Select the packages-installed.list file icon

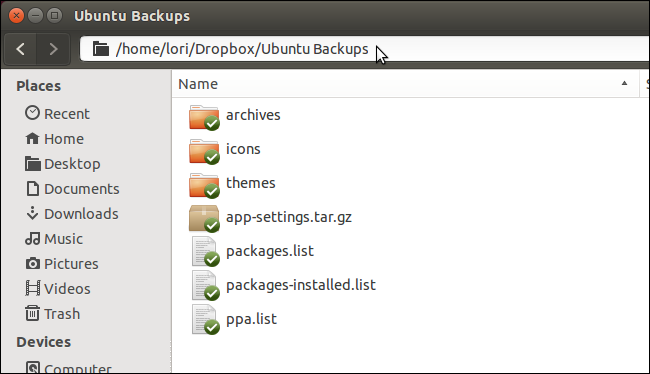pyautogui.click(x=205, y=286)
